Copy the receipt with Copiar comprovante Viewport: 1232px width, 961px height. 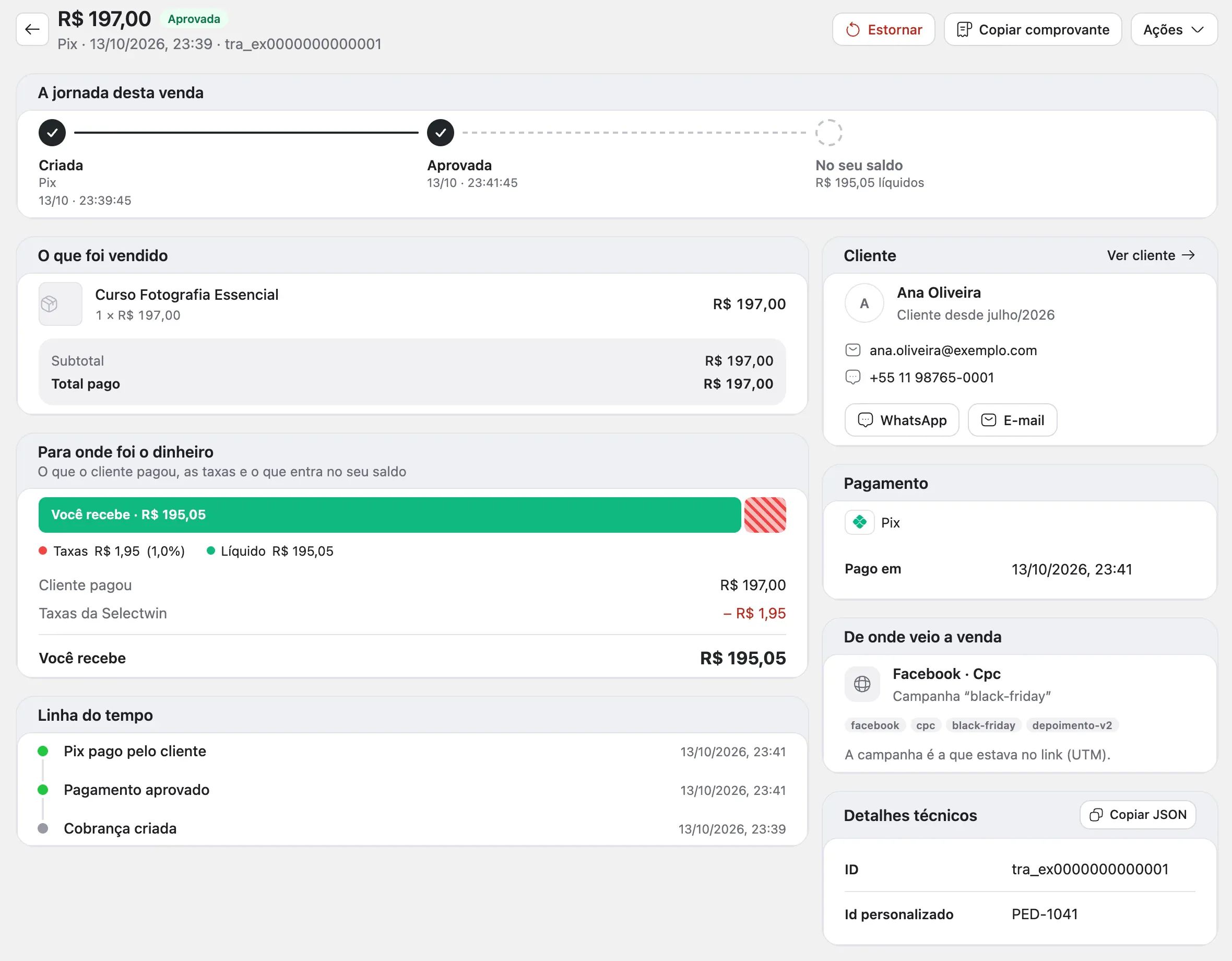1033,29
